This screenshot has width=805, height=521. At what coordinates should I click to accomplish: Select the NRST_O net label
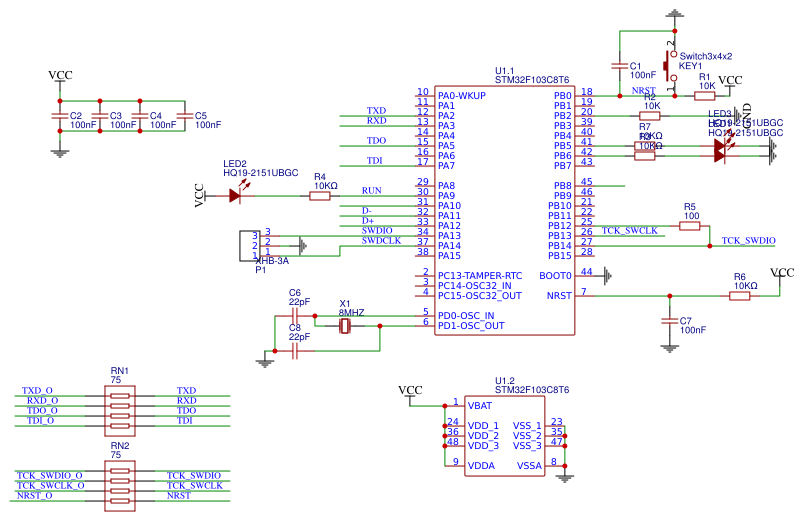point(37,495)
